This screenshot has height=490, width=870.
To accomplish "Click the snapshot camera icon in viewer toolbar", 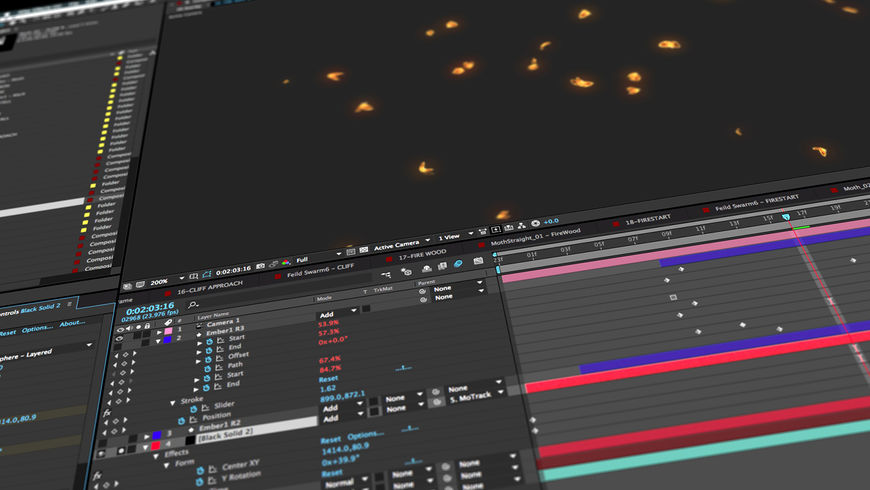I will 259,266.
